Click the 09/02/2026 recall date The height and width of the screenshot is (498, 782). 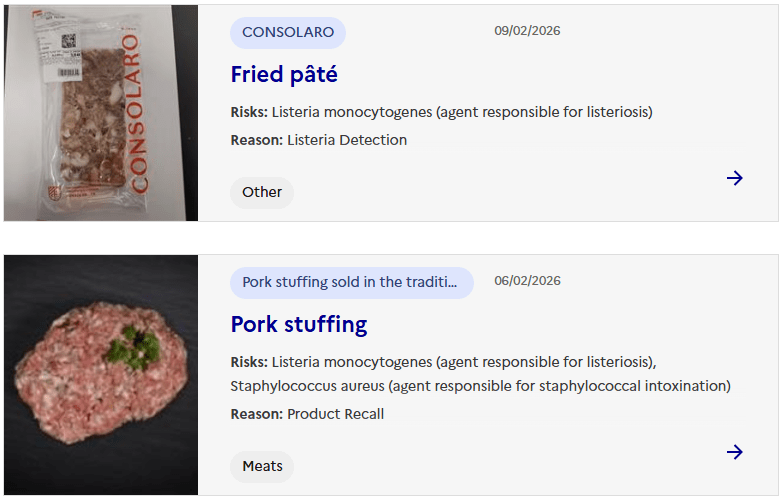(x=527, y=31)
